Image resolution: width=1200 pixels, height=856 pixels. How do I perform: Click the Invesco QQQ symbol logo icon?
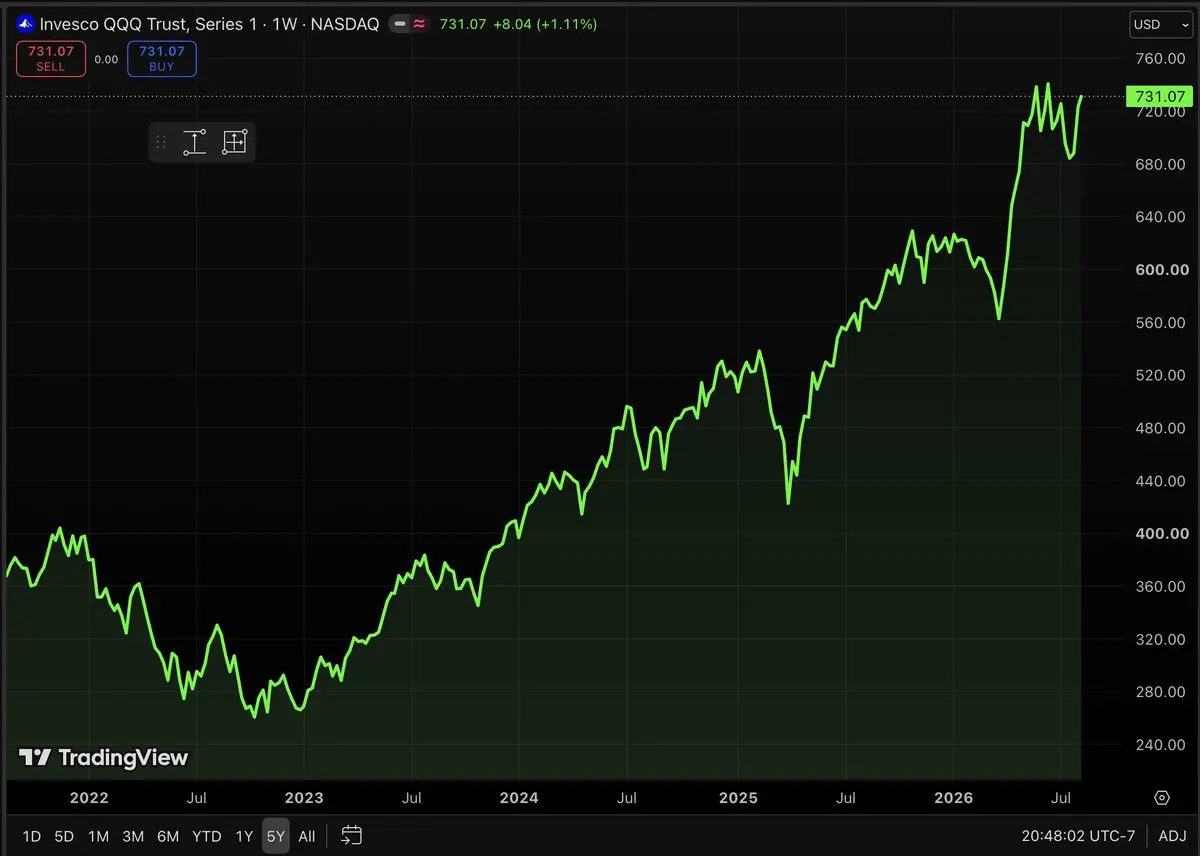coord(26,24)
